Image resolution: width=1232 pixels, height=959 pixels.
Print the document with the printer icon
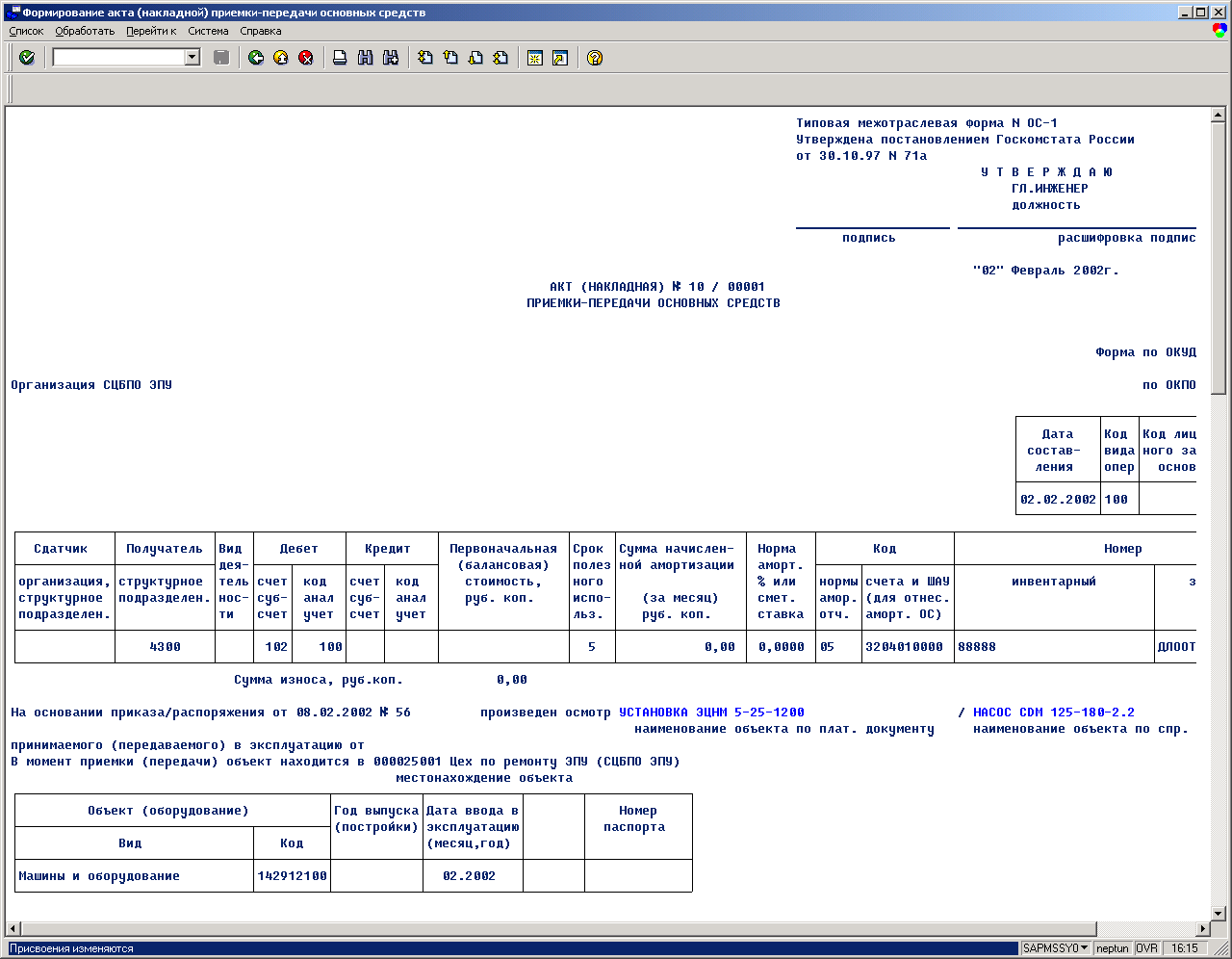tap(340, 58)
